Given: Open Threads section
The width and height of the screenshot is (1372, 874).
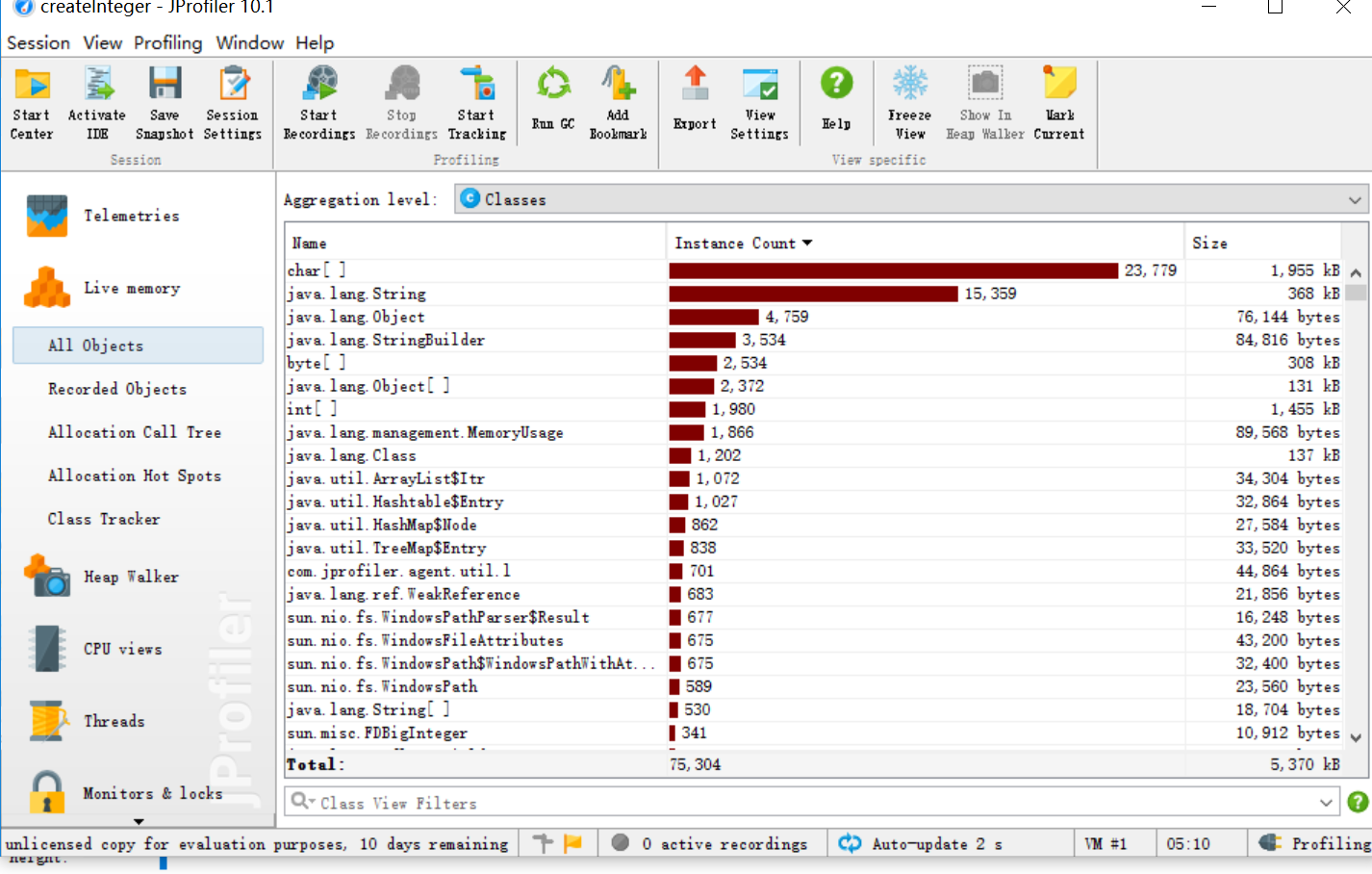Looking at the screenshot, I should tap(87, 721).
